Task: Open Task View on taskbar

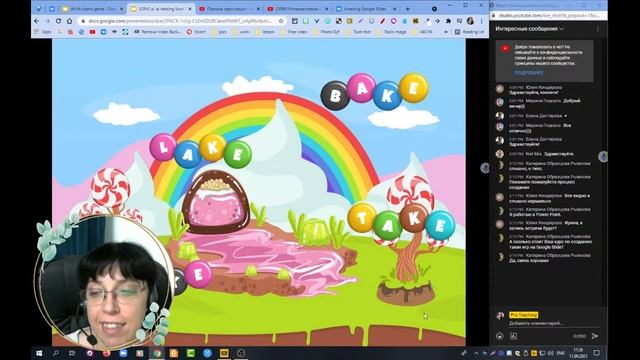Action: [72, 353]
